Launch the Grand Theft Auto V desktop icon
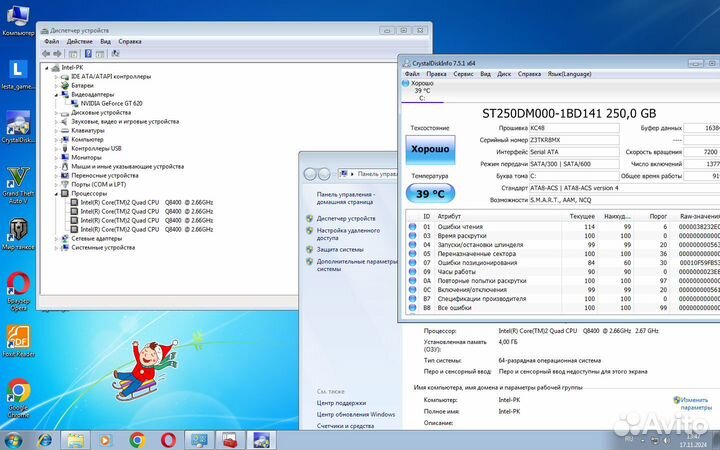Viewport: 720px width, 450px height. coord(16,179)
